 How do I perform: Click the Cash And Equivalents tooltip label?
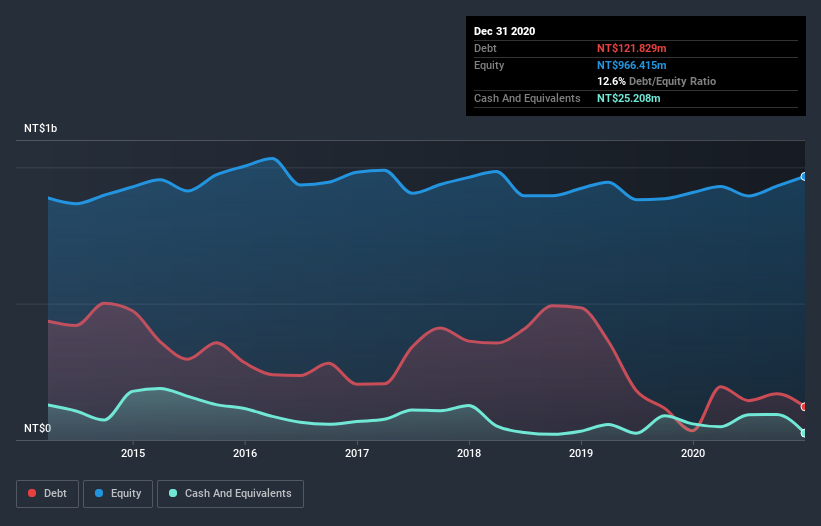527,98
